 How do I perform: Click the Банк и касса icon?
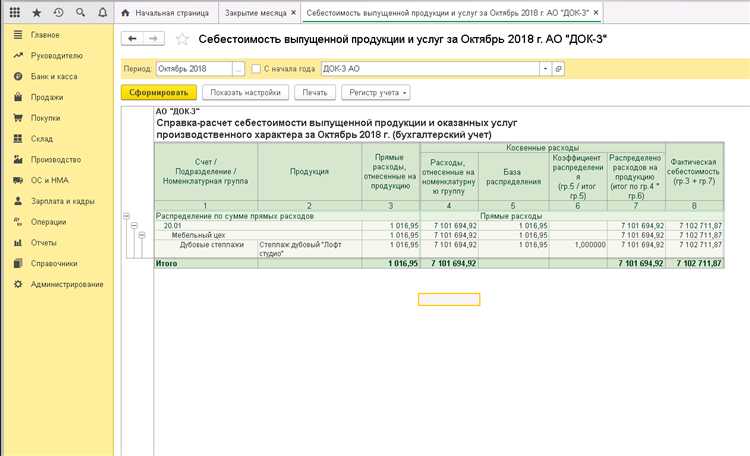coord(18,77)
